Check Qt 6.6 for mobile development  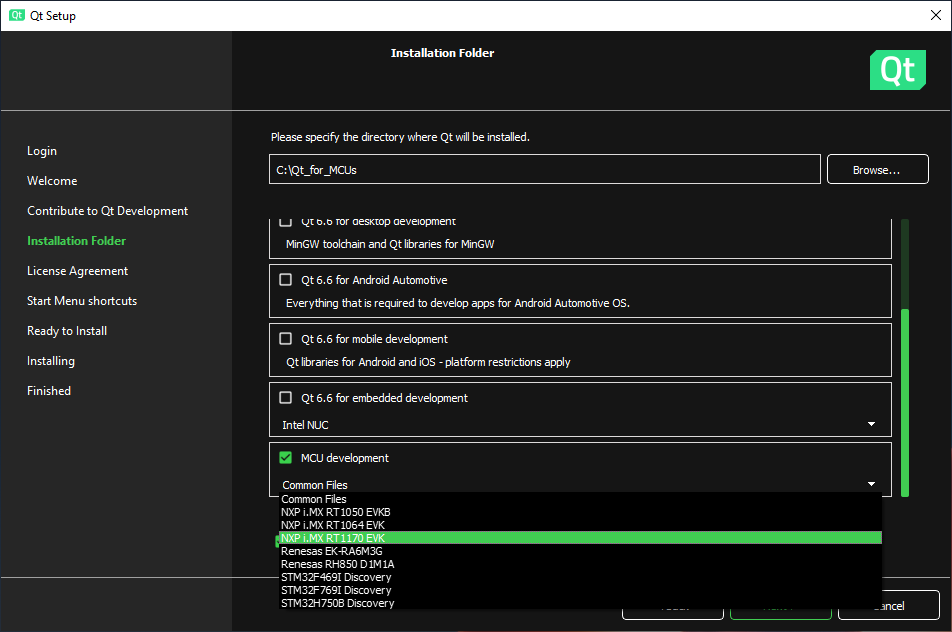(286, 339)
